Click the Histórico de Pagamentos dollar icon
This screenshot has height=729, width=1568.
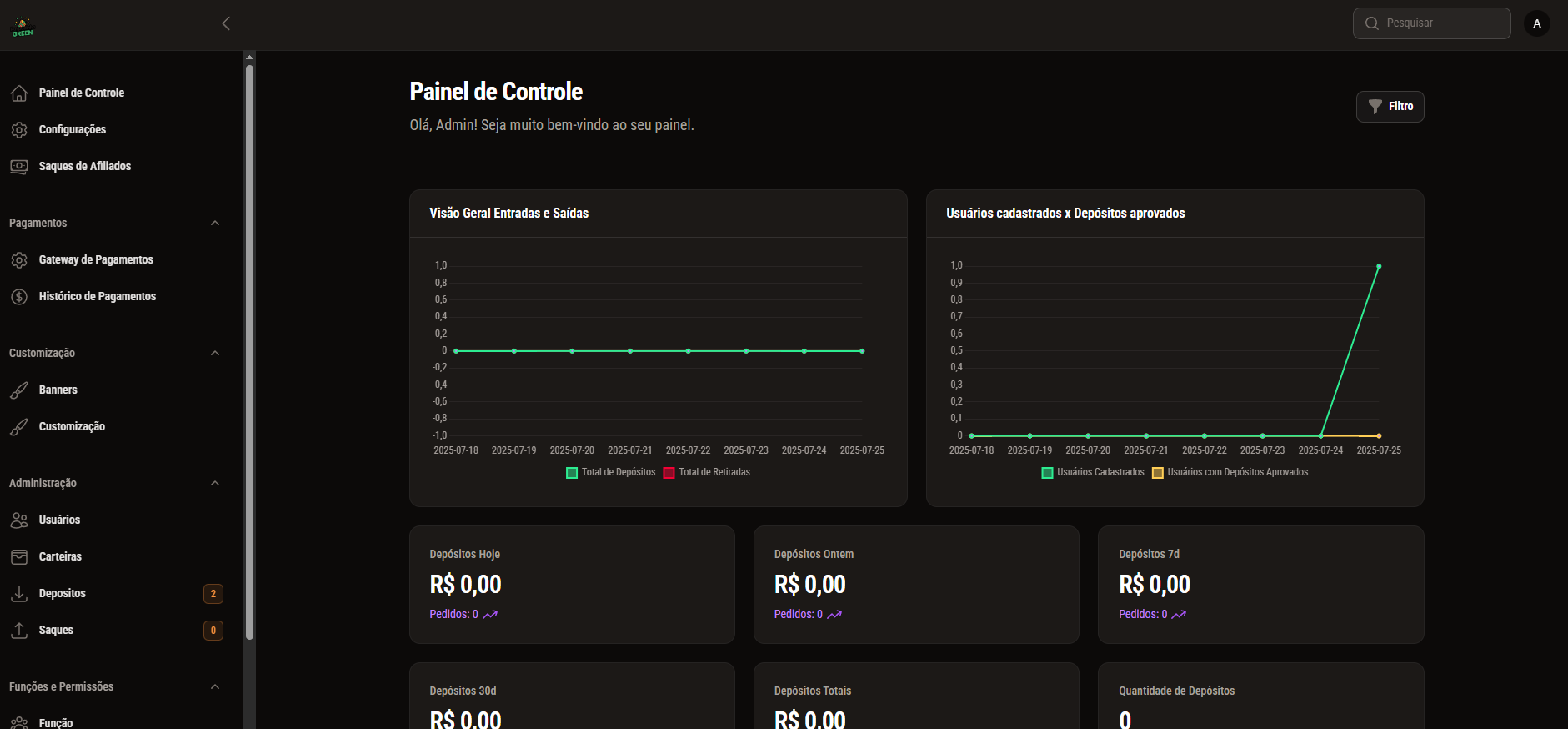pyautogui.click(x=19, y=297)
